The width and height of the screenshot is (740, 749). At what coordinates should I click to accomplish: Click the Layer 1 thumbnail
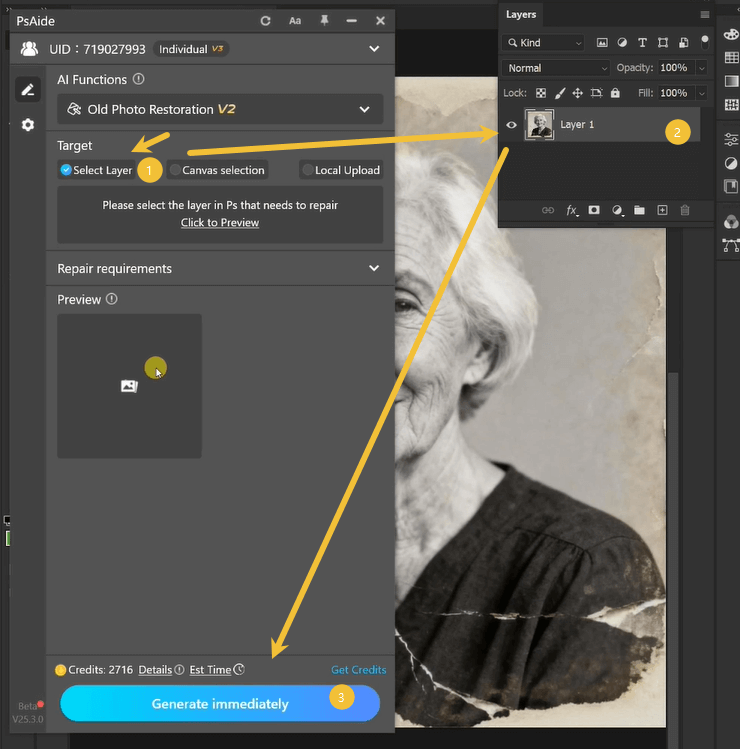pyautogui.click(x=539, y=125)
